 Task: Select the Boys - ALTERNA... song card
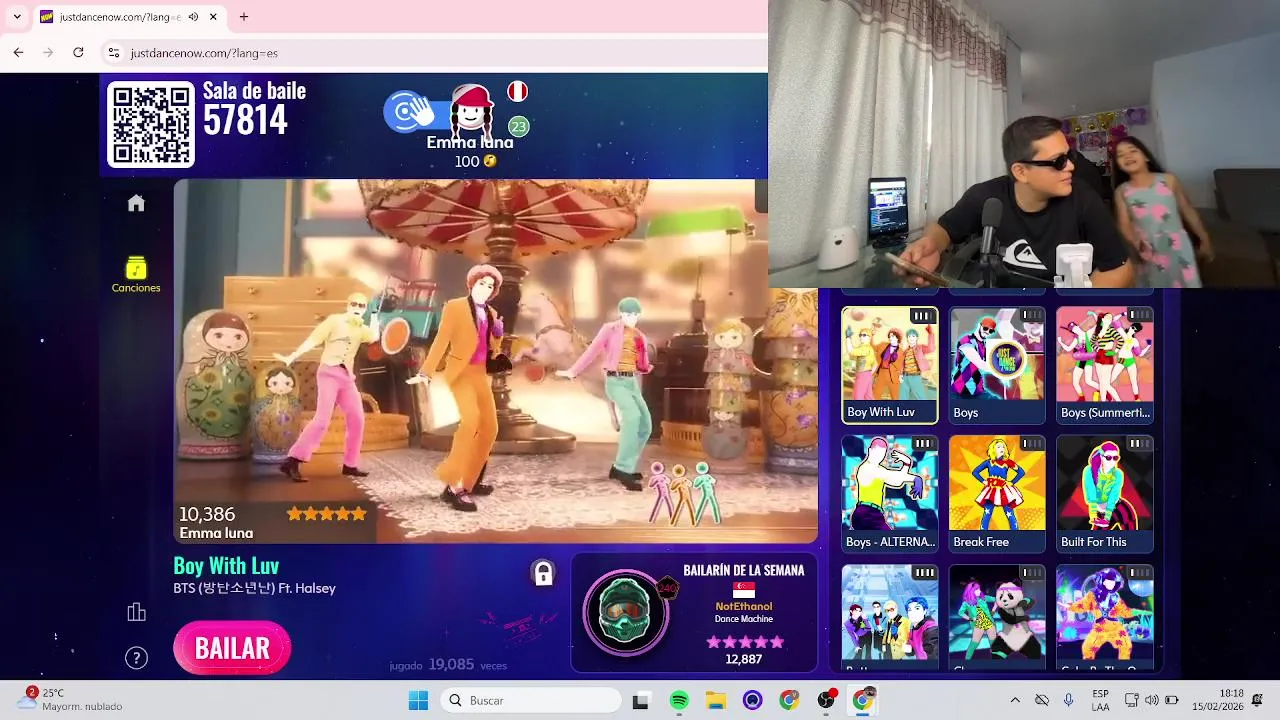[x=890, y=494]
